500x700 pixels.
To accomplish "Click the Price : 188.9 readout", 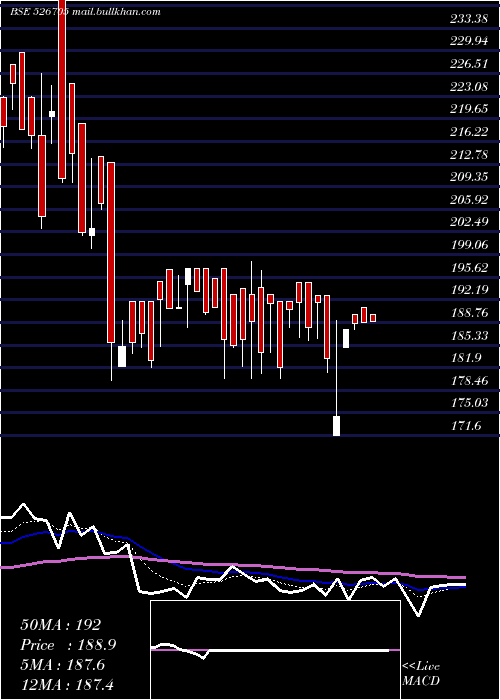I will [x=69, y=645].
